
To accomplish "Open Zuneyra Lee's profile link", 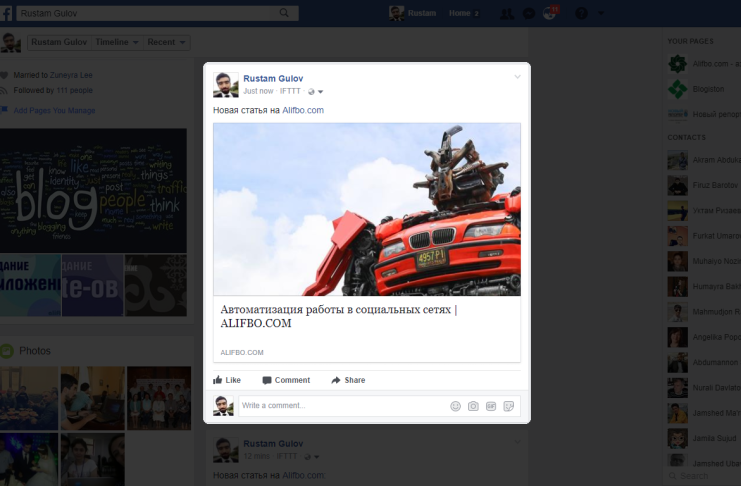I will pos(71,75).
